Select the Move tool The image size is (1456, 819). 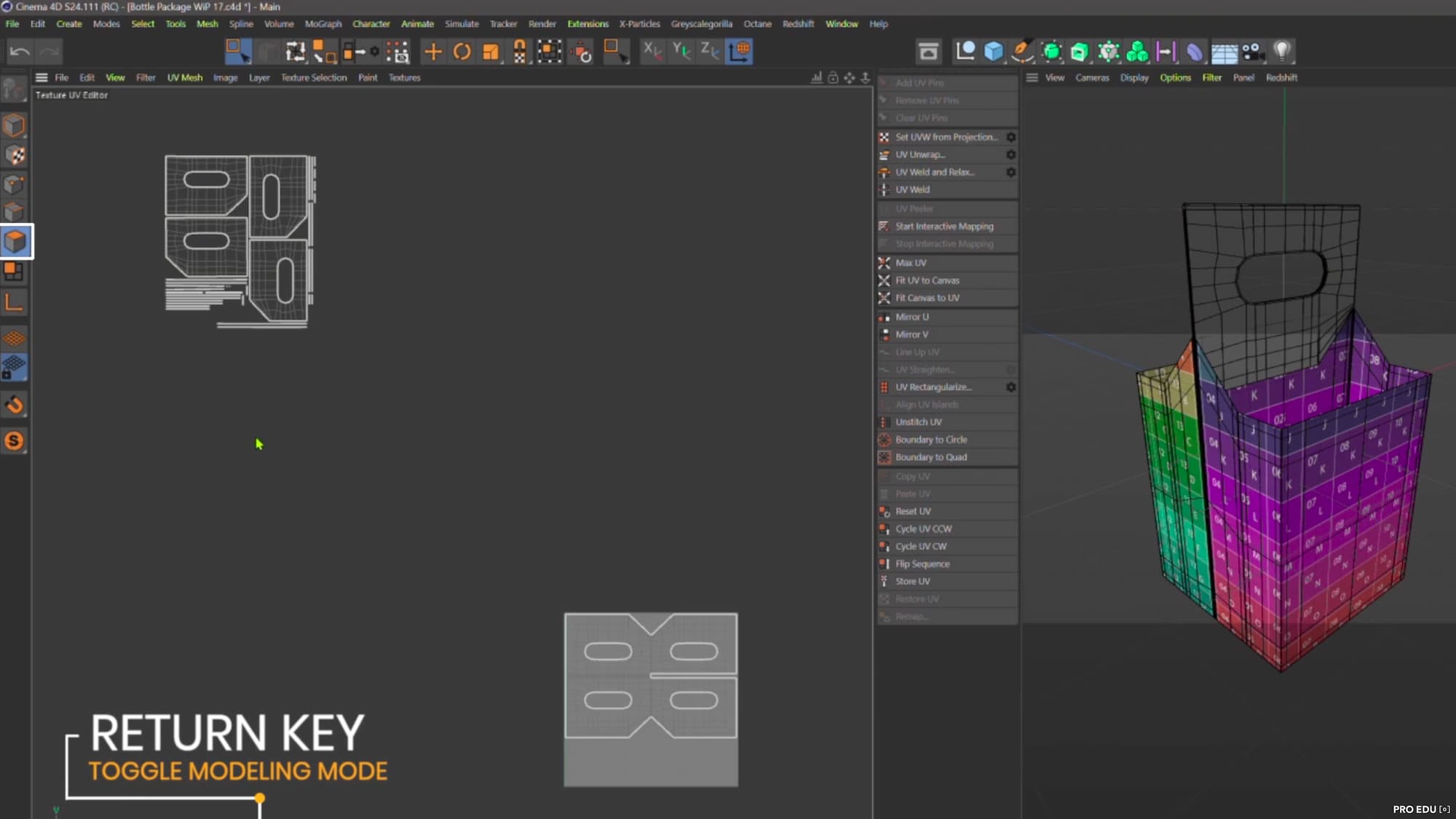tap(432, 52)
